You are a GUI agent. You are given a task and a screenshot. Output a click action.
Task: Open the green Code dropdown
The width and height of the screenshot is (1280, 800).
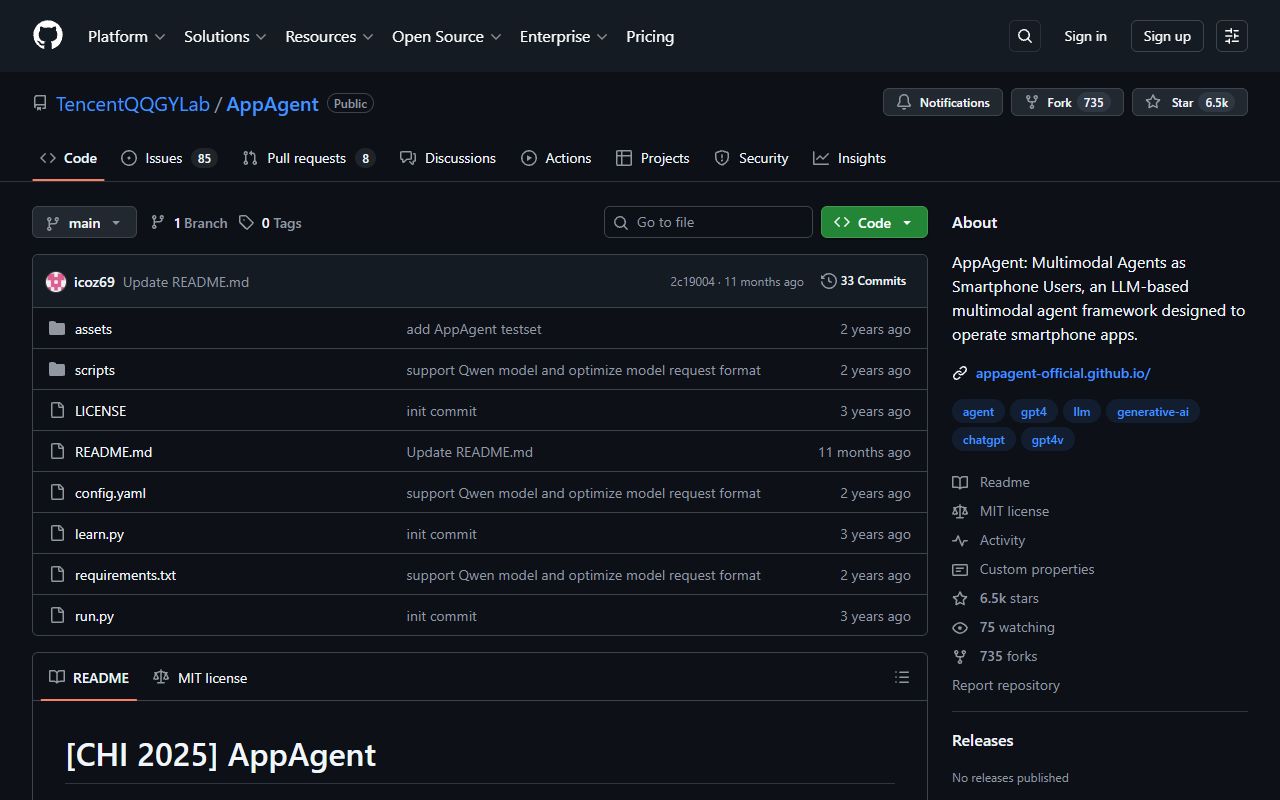coord(873,222)
